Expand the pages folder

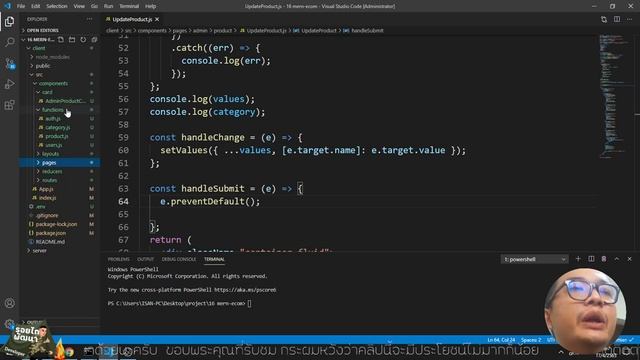pyautogui.click(x=49, y=162)
